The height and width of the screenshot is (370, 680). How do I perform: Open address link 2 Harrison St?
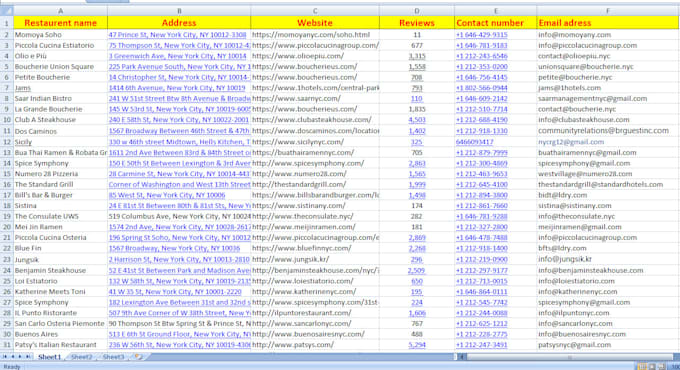(179, 259)
